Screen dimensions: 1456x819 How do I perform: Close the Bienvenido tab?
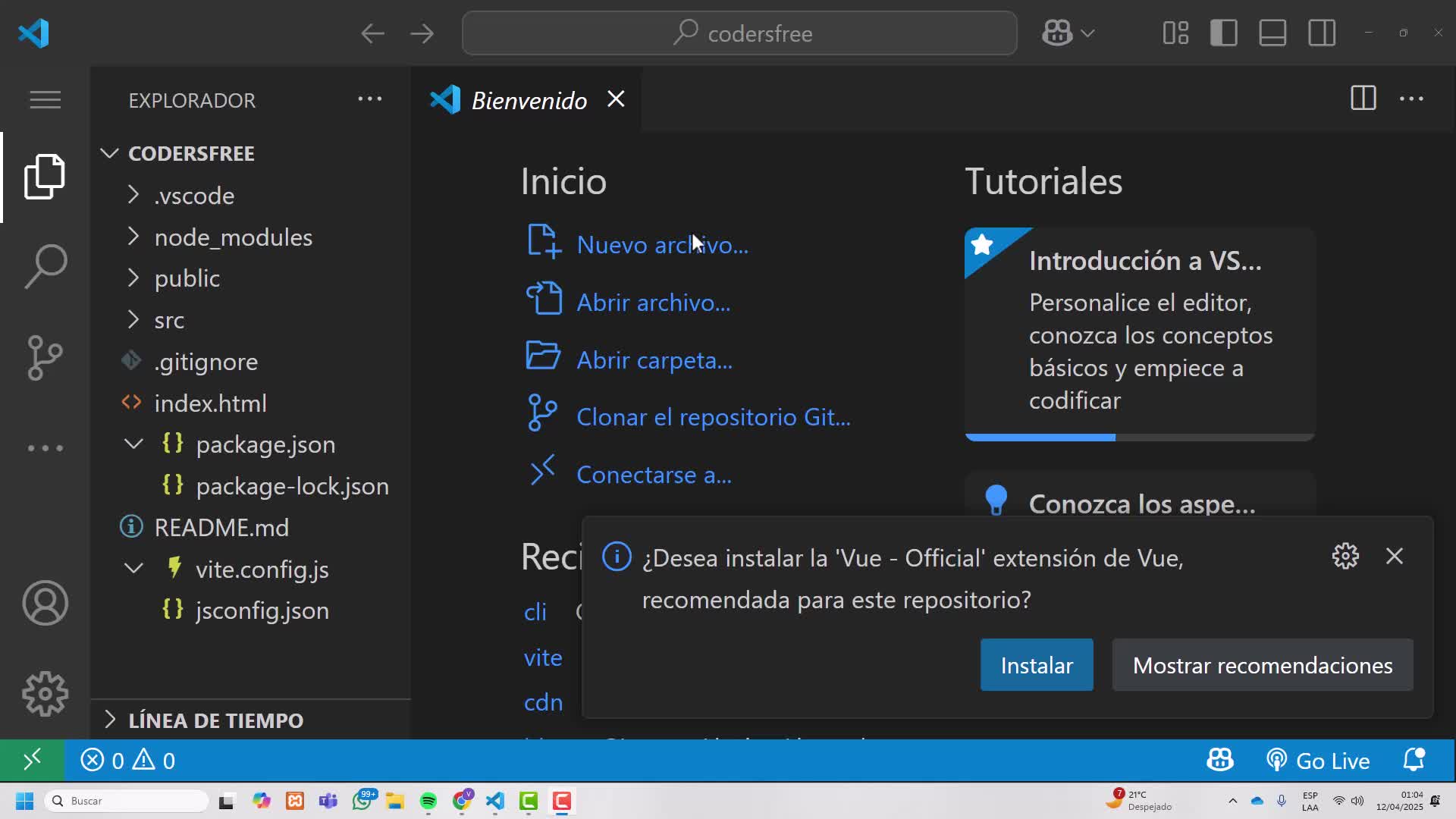(616, 99)
